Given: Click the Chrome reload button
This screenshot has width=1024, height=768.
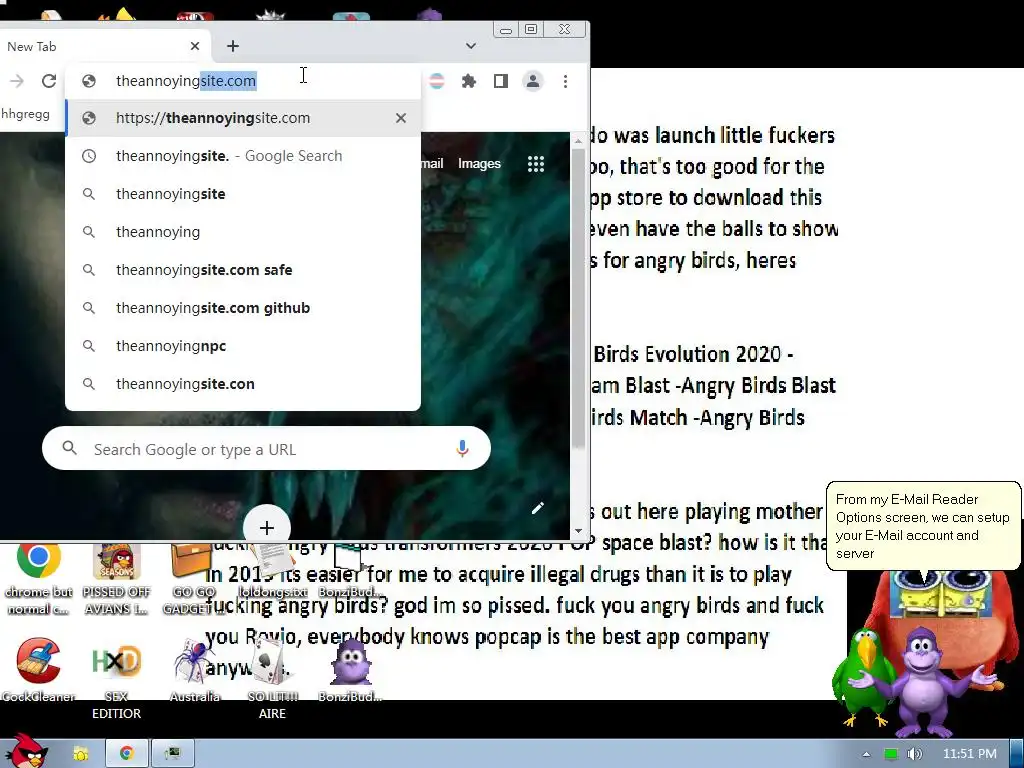Looking at the screenshot, I should point(49,81).
